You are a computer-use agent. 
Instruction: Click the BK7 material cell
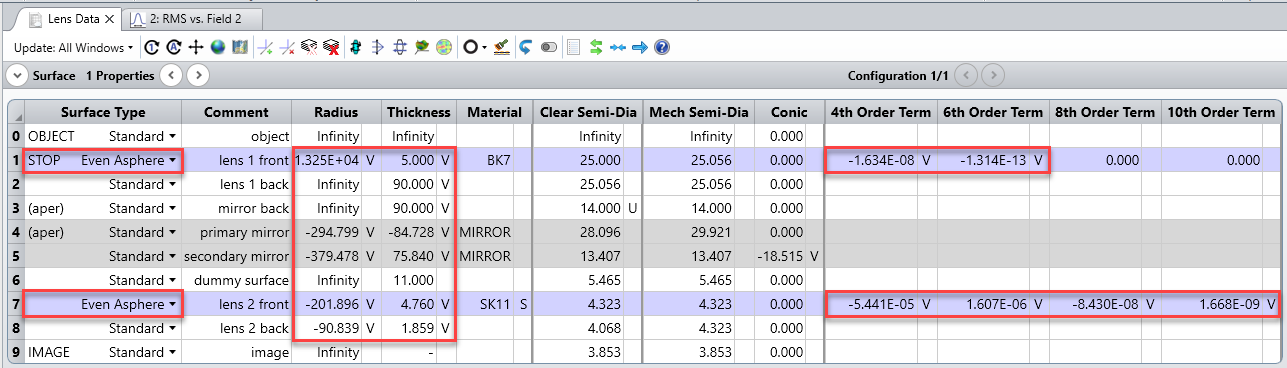[487, 160]
